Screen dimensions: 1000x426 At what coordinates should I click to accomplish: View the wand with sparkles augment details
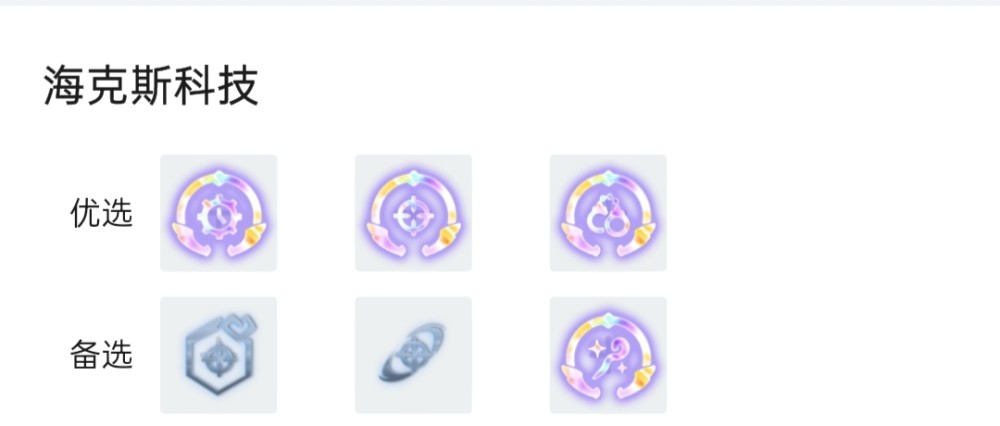click(x=608, y=355)
